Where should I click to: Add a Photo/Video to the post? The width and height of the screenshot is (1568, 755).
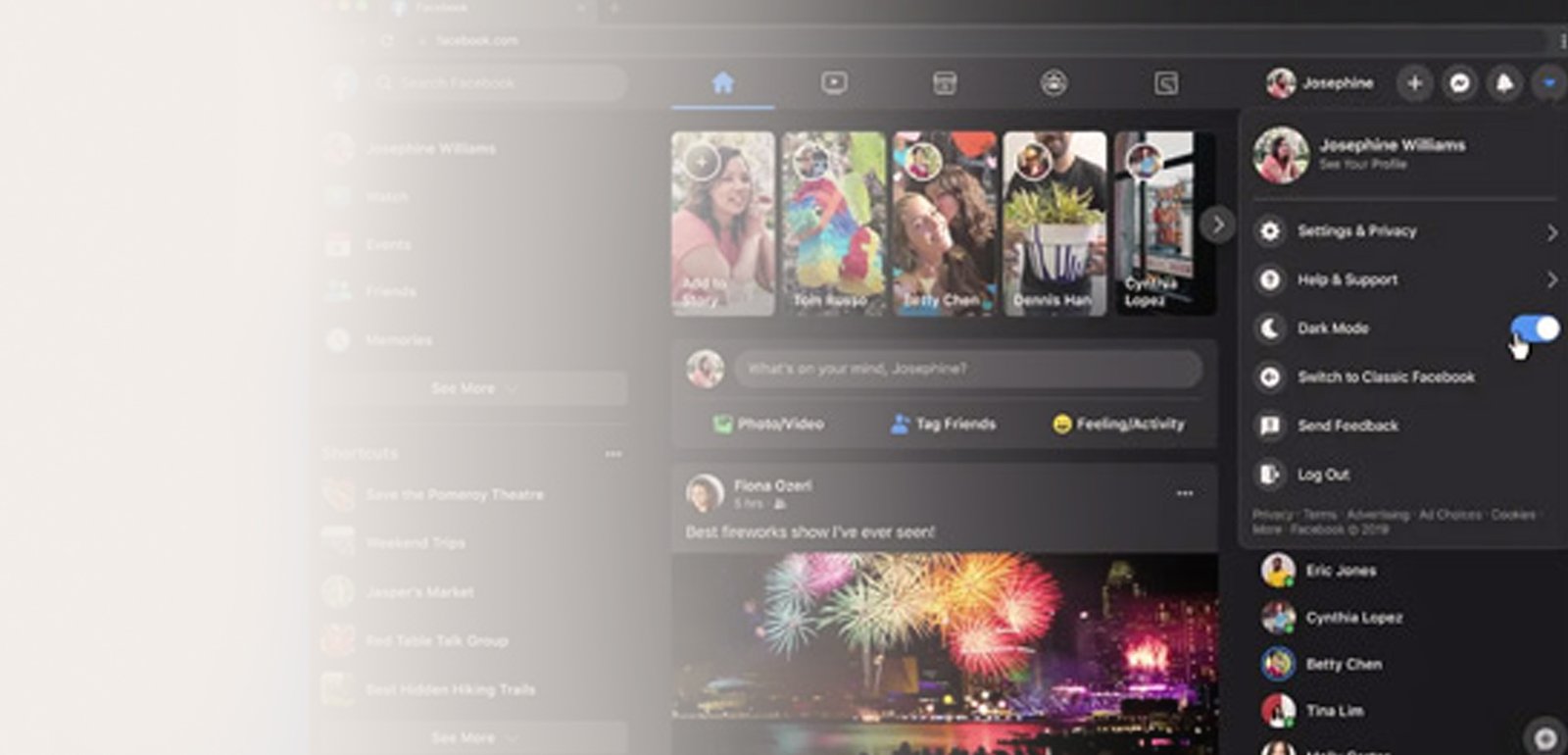click(x=768, y=424)
